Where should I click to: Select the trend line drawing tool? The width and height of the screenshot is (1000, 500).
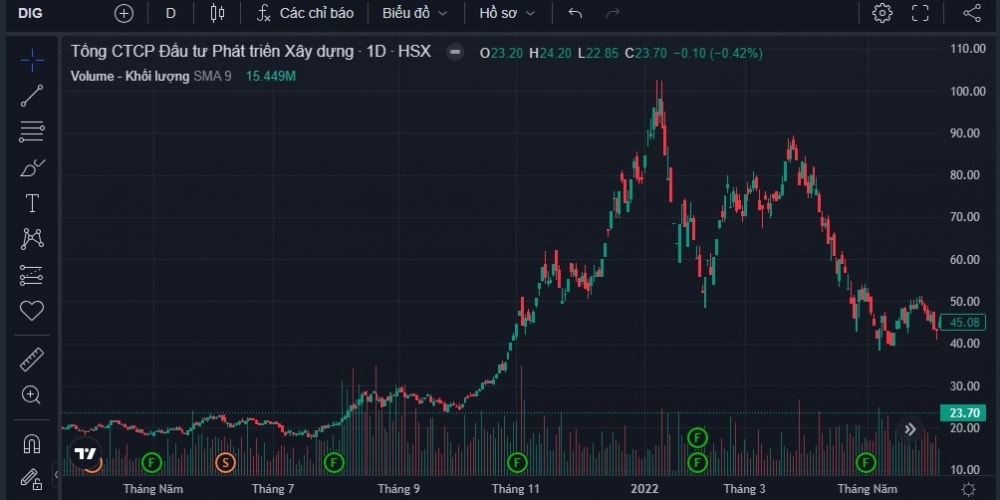point(32,96)
